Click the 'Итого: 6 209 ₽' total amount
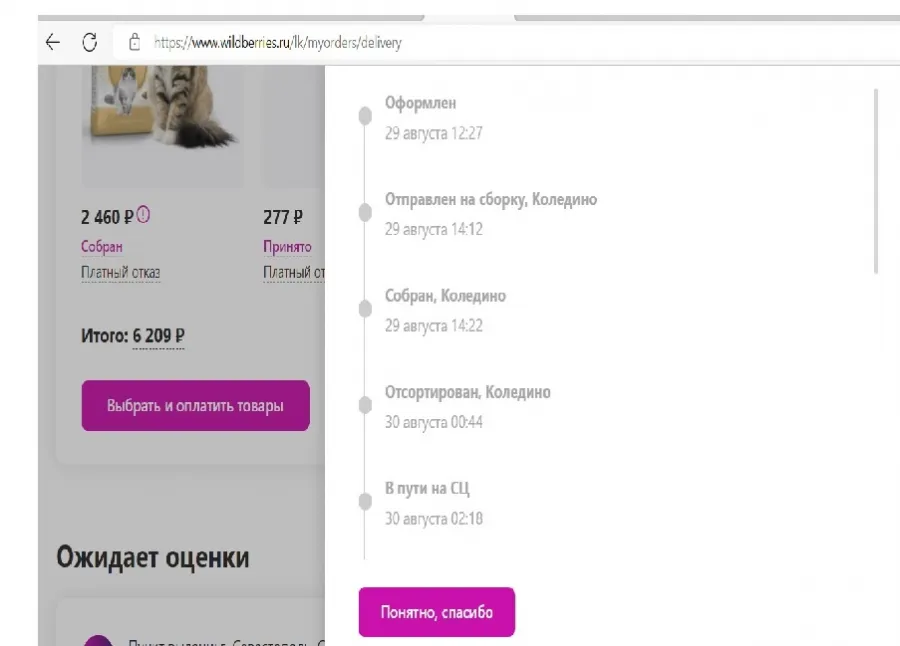This screenshot has width=900, height=646. [133, 335]
